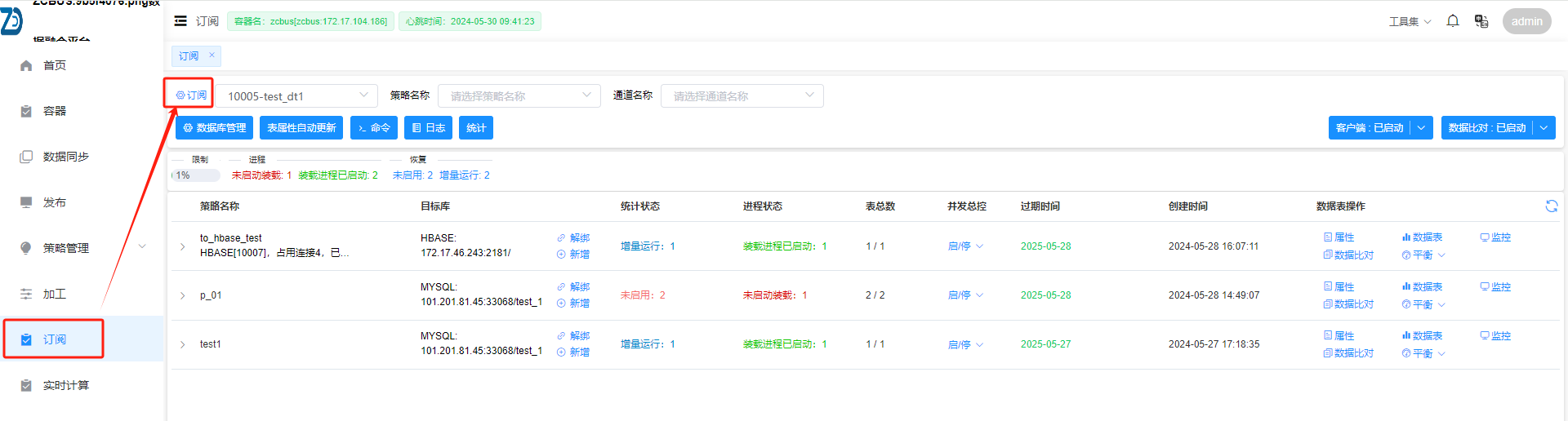
Task: Open the 客户端 已启动 dropdown arrow
Action: point(1421,128)
